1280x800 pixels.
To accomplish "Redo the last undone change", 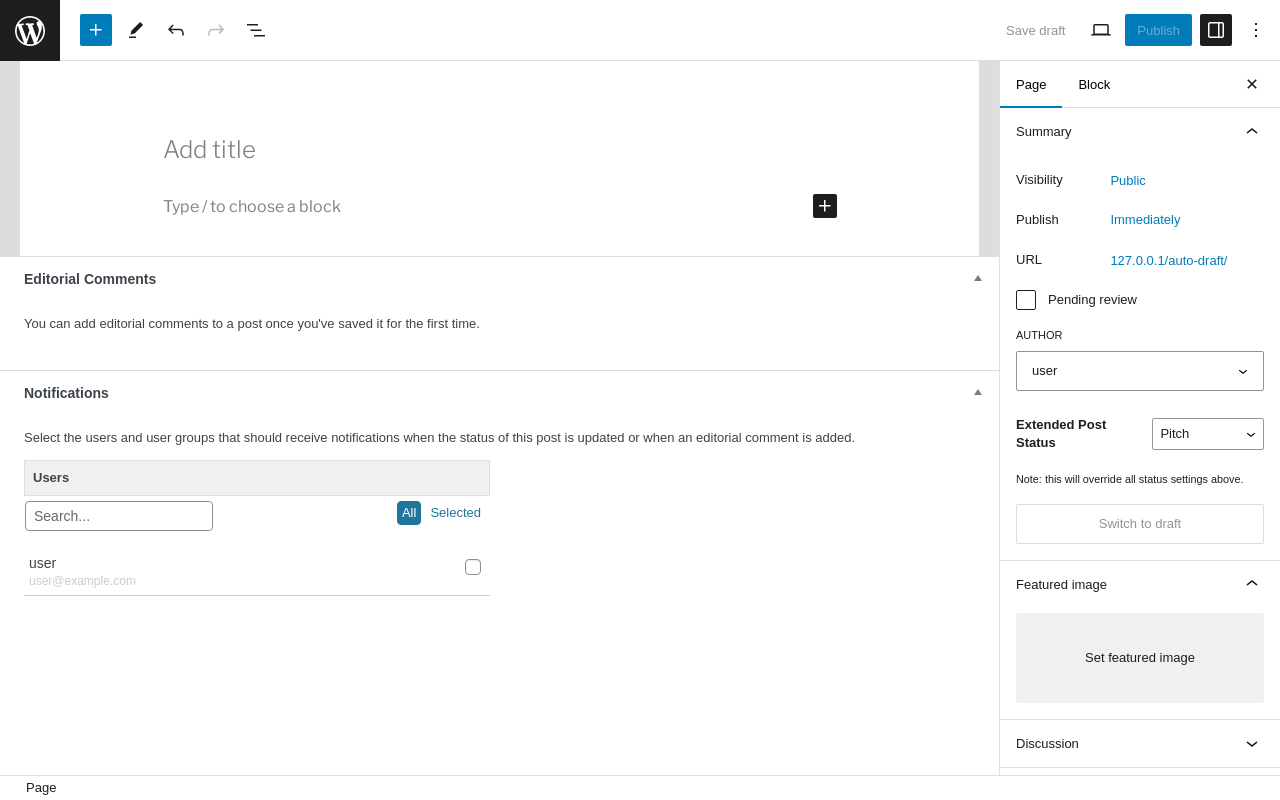I will click(x=216, y=30).
